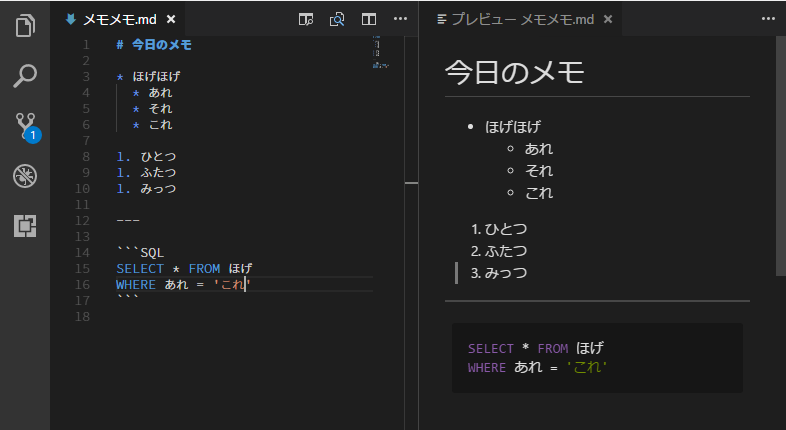Split the editor with the split icon
Screen dimensions: 786x430
[369, 19]
